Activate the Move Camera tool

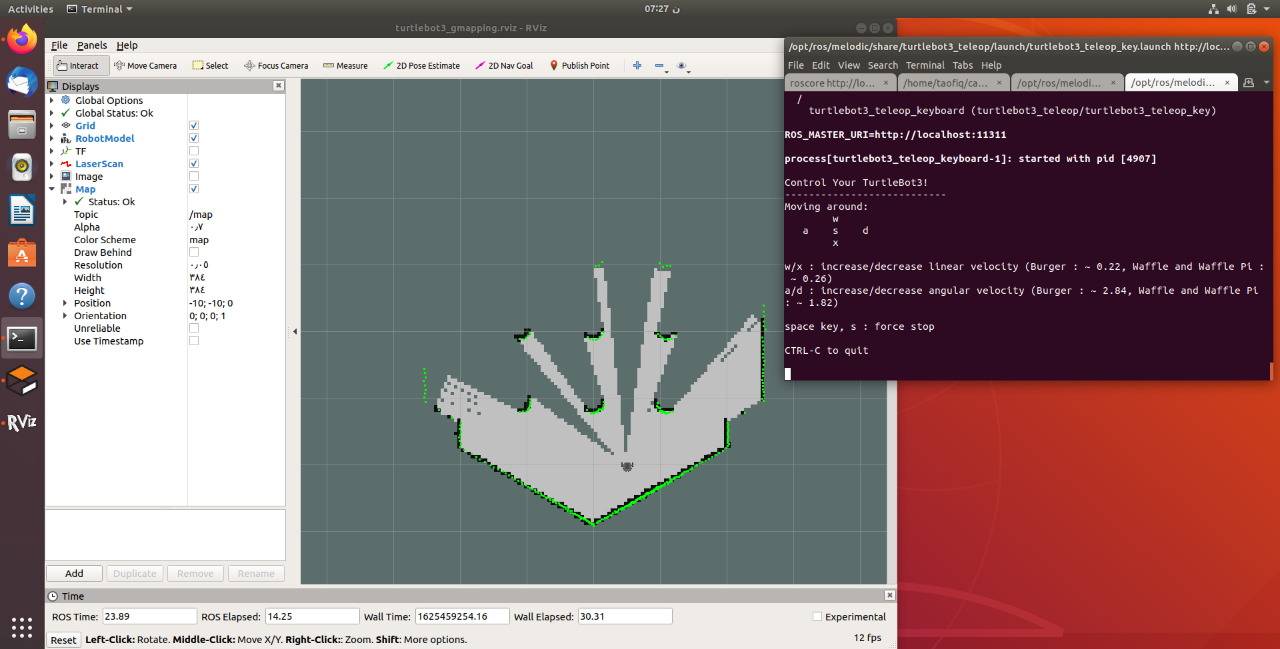tap(145, 66)
